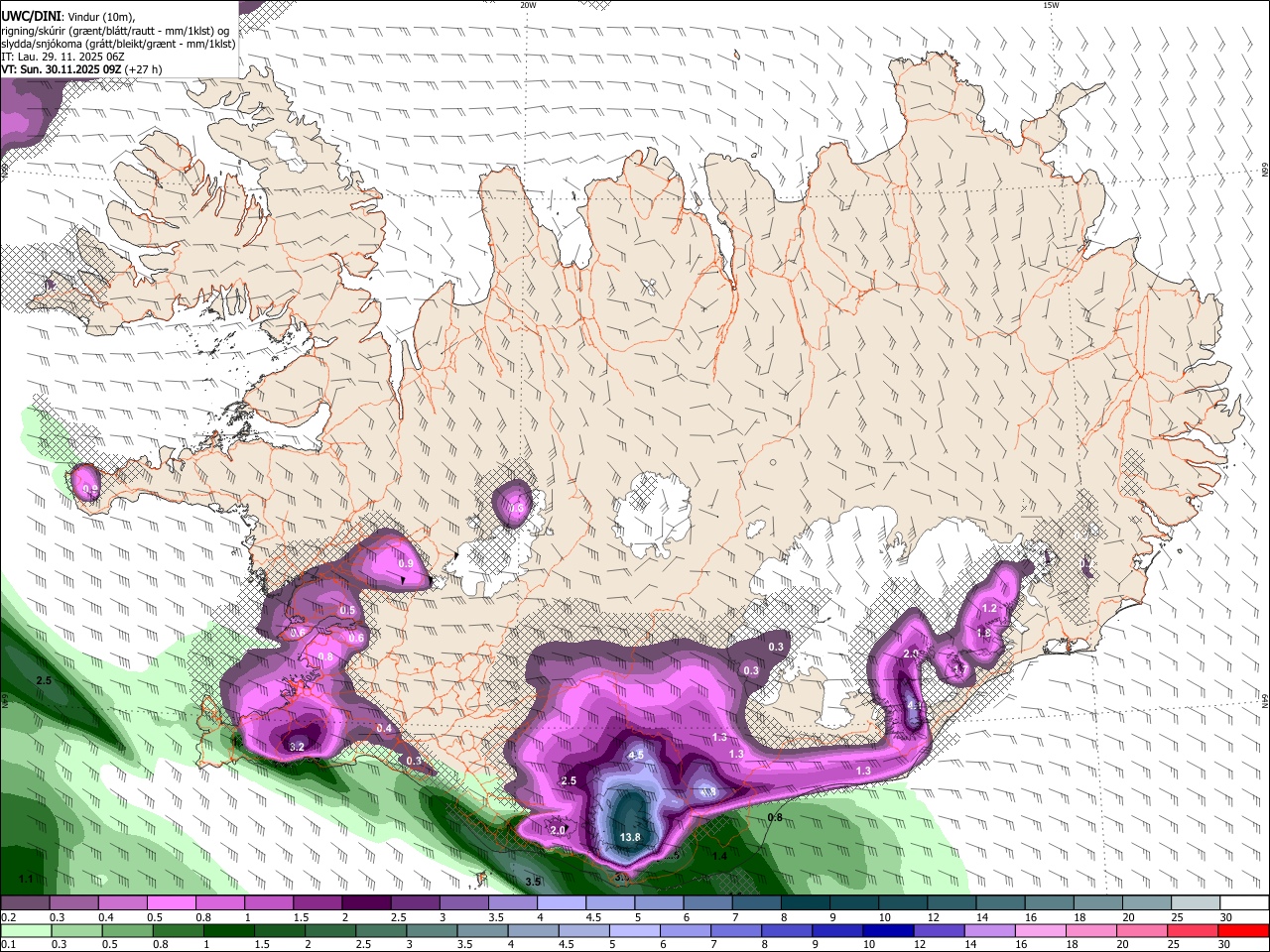1270x952 pixels.
Task: Pick the rain-scale light pink swatch labeled 16
Action: [x=1042, y=931]
